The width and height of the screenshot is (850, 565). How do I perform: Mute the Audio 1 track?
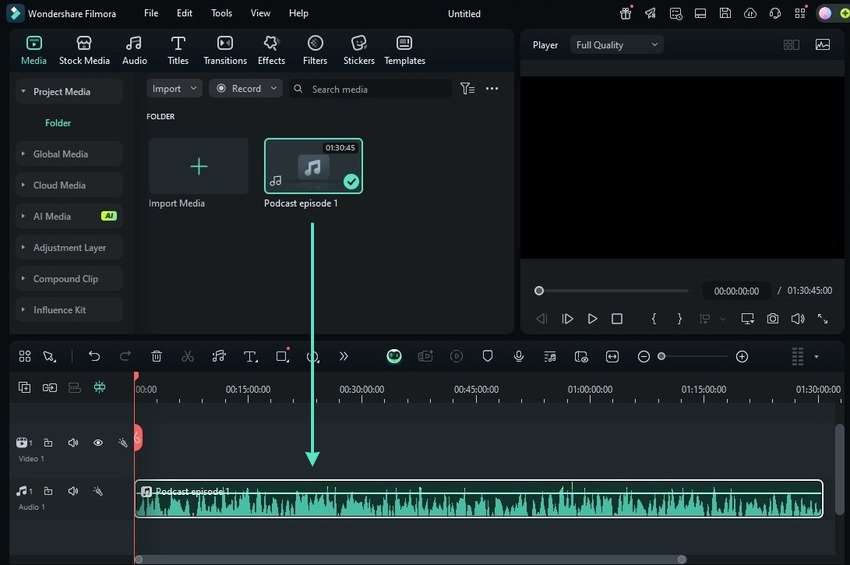click(x=73, y=491)
